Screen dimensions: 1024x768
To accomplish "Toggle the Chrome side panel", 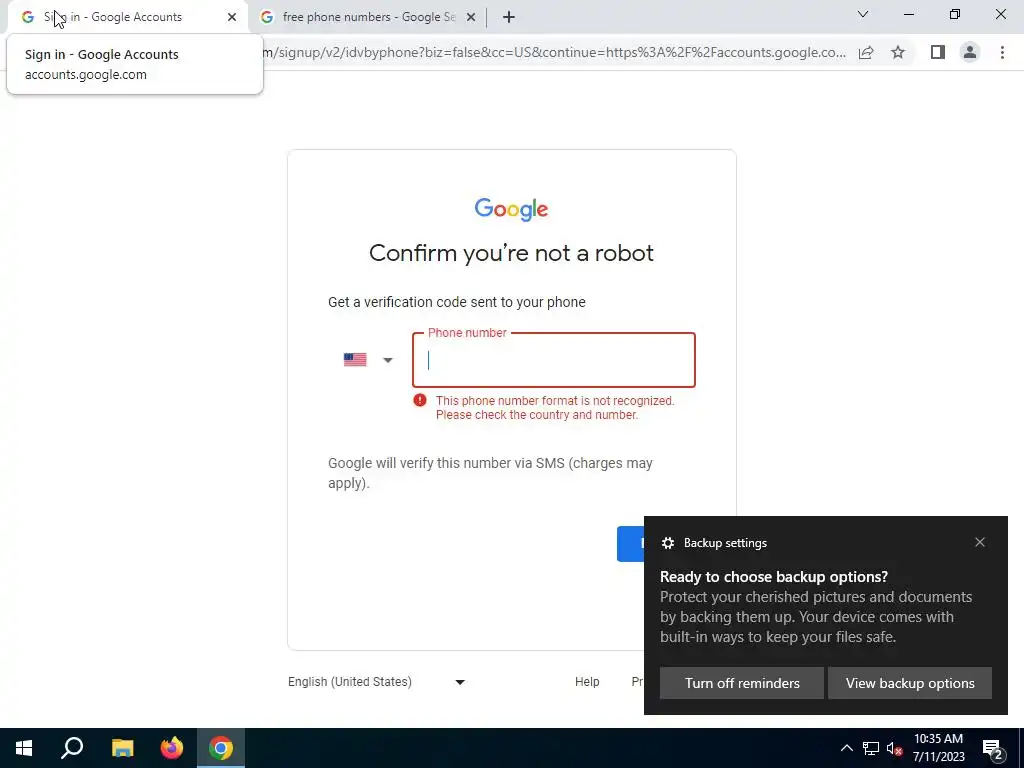I will (x=938, y=52).
